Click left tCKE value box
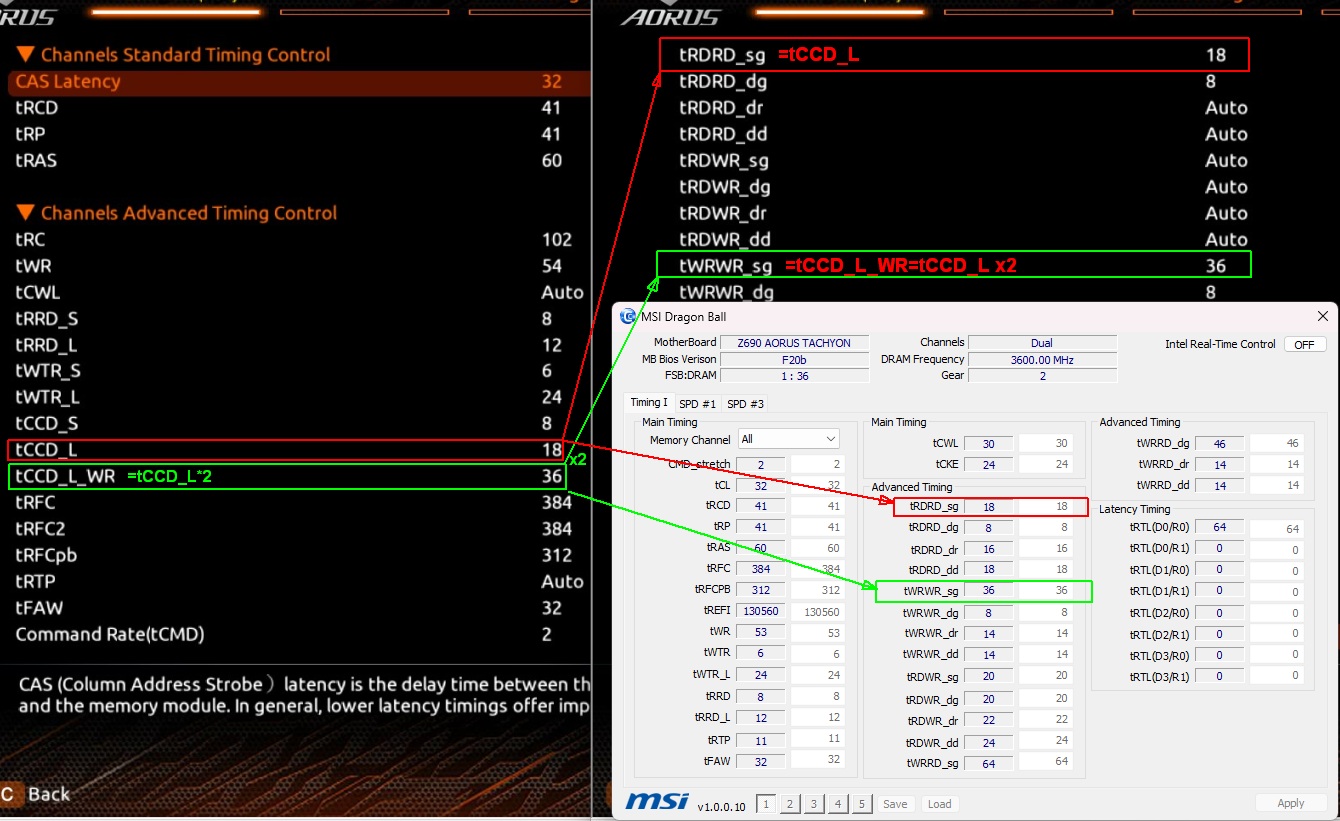The image size is (1340, 821). pos(989,464)
